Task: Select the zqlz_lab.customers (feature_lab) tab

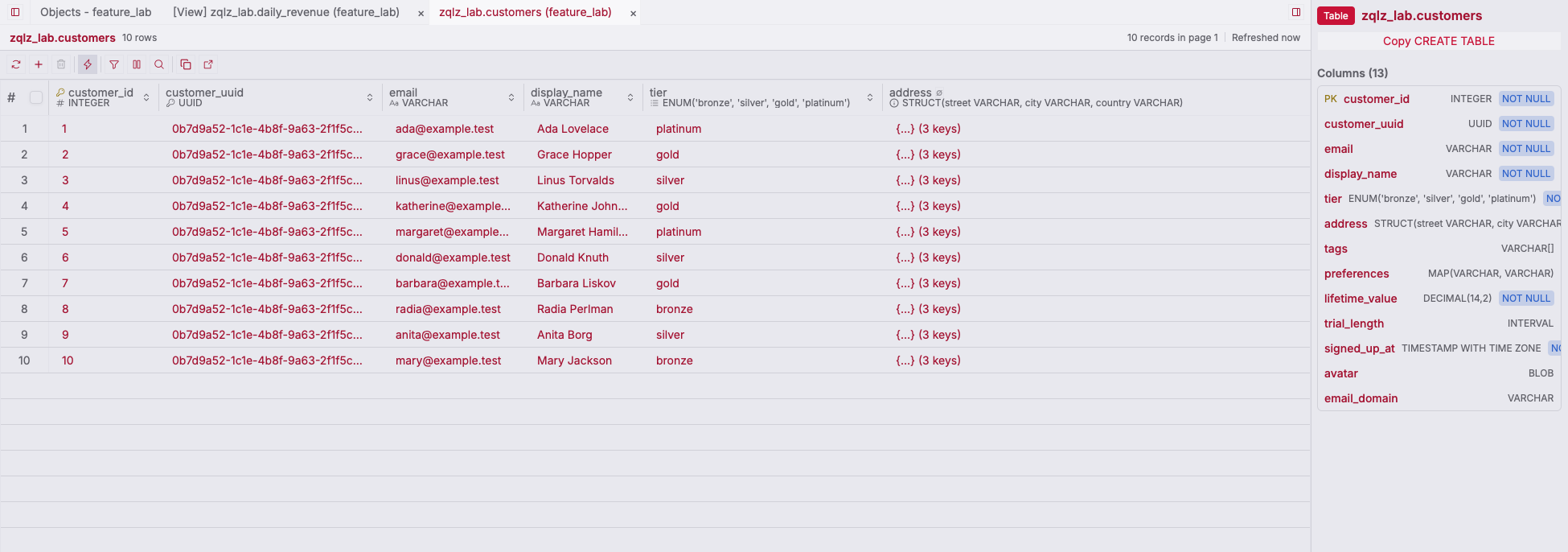Action: click(525, 12)
